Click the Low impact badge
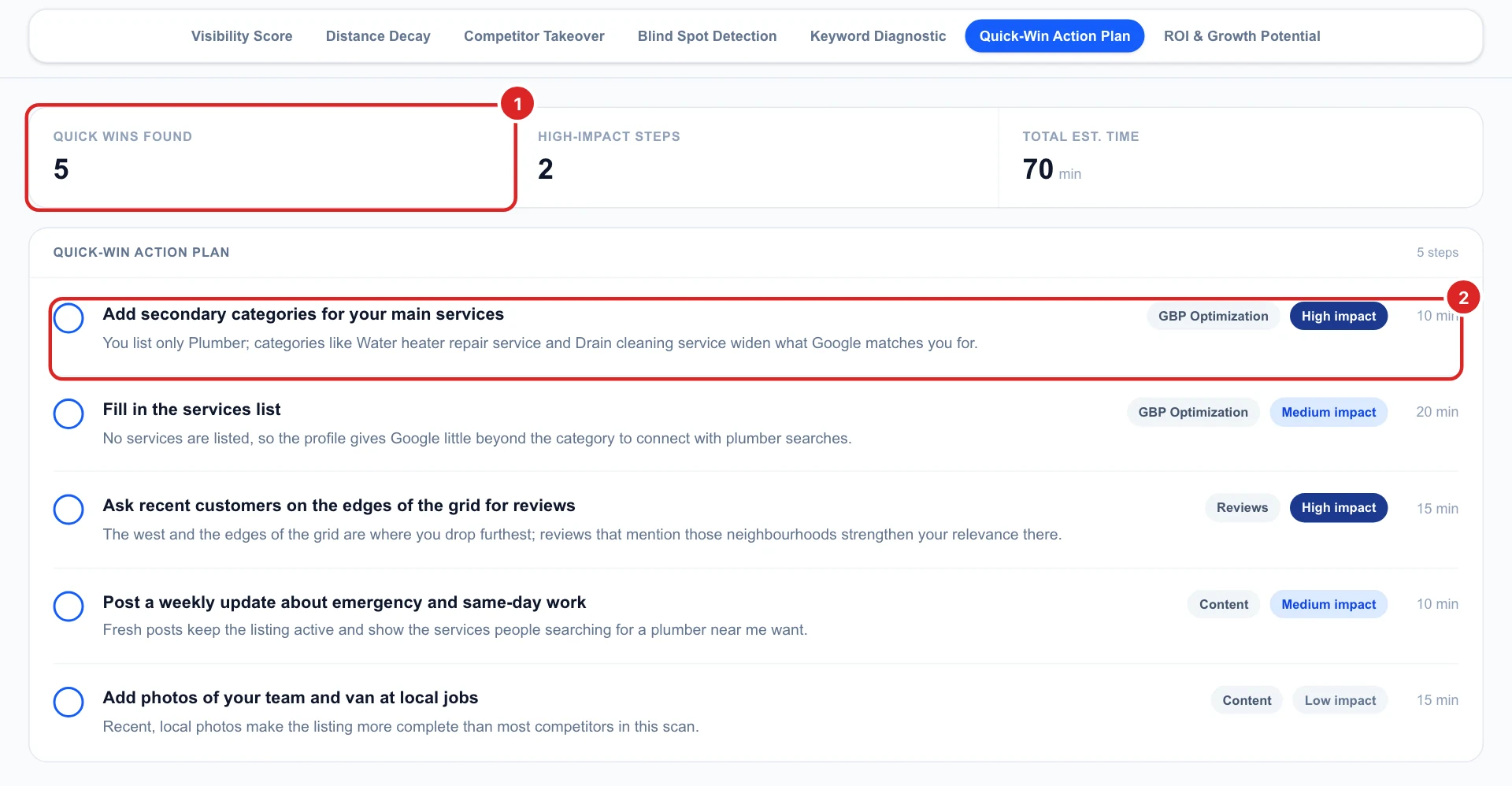 [x=1340, y=700]
